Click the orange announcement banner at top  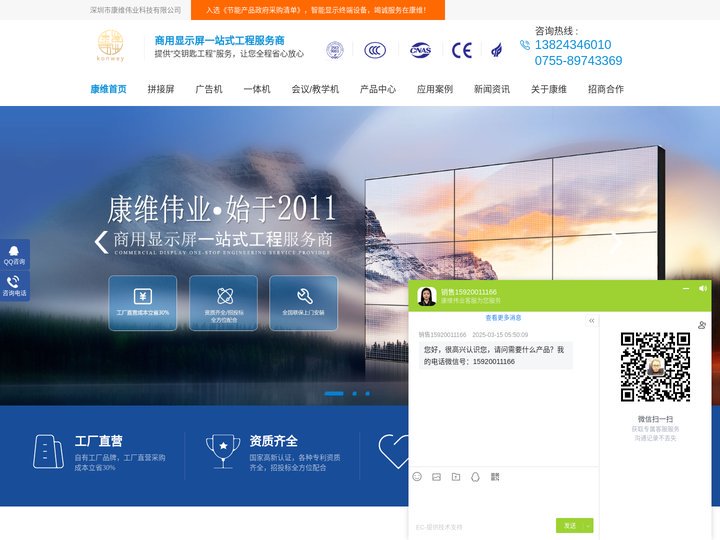tap(318, 10)
